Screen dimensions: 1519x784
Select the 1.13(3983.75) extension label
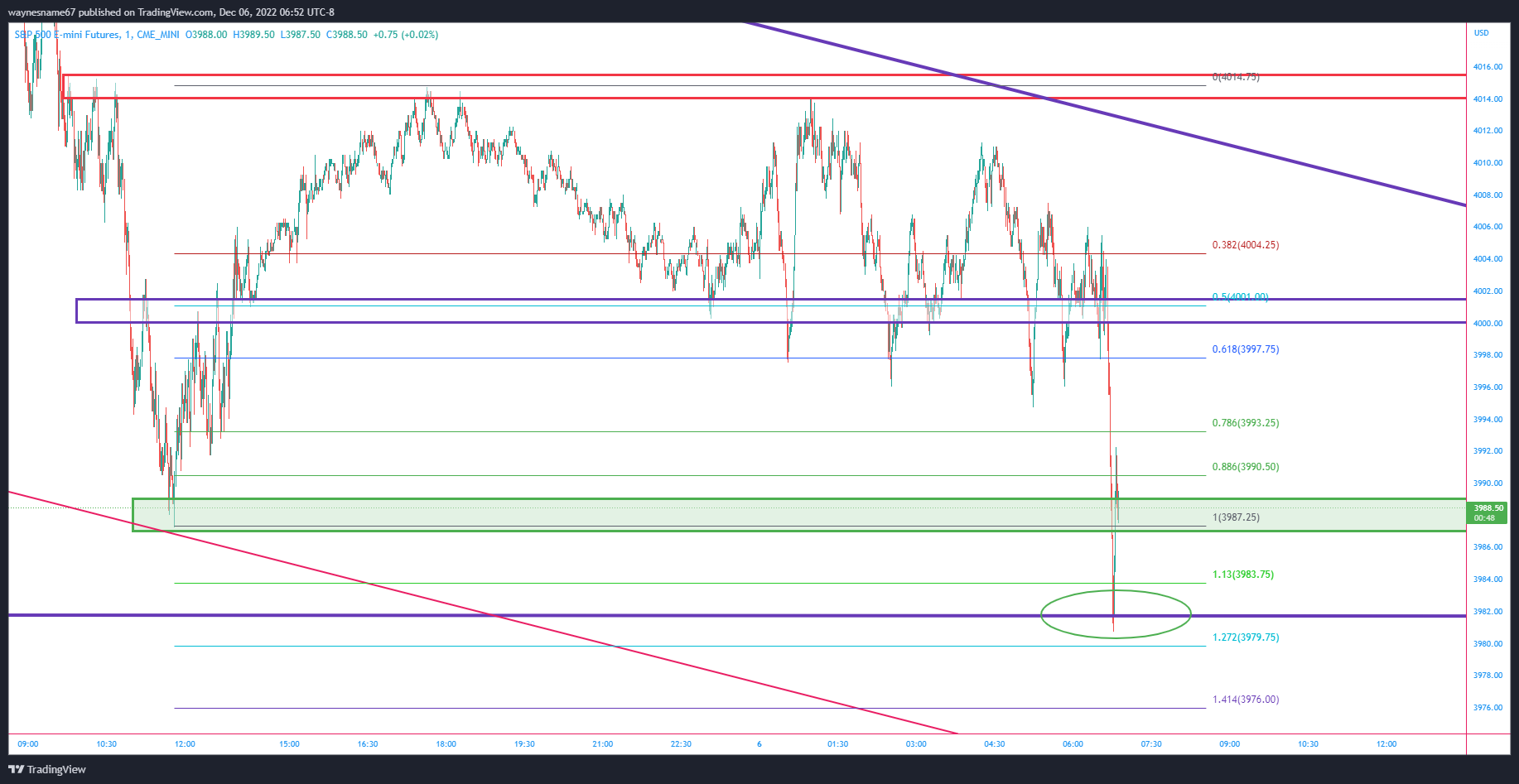(1242, 575)
